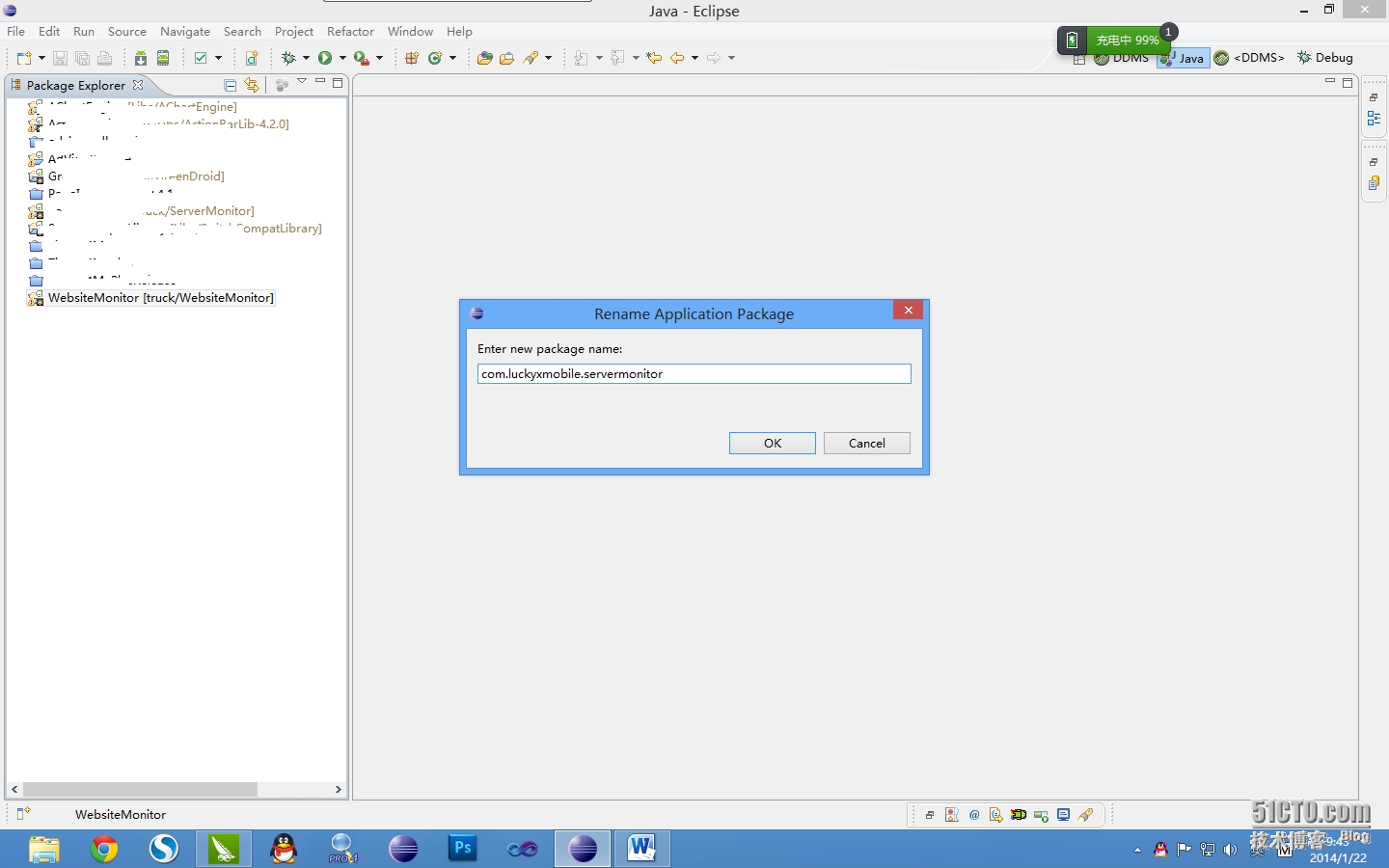This screenshot has height=868, width=1389.
Task: Click the Search flashlight icon in bottom trim
Action: click(x=1085, y=815)
